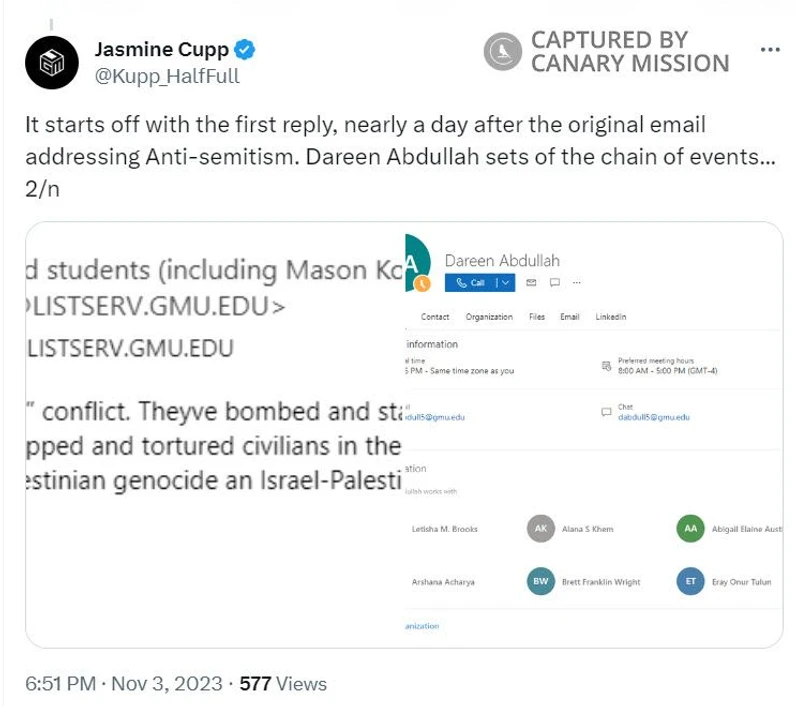Expand the Call options dropdown arrow
This screenshot has height=706, width=800.
pyautogui.click(x=506, y=283)
